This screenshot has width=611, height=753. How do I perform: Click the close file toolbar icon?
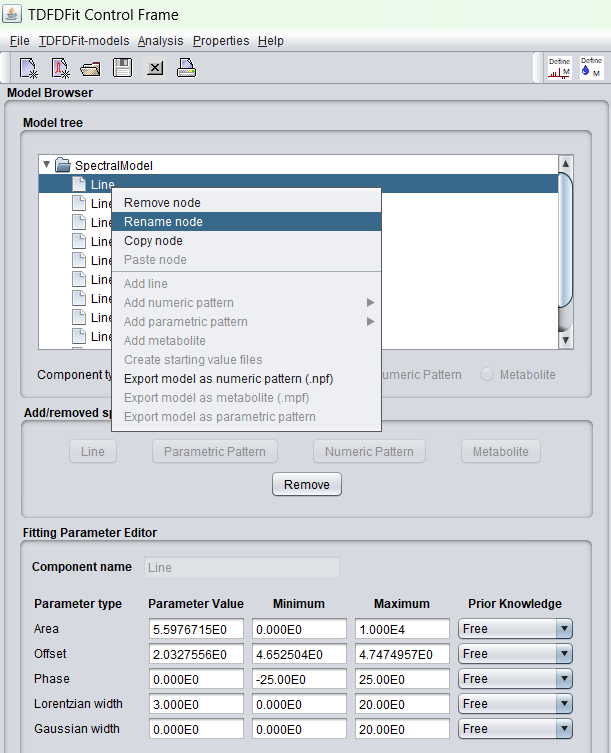click(x=155, y=68)
